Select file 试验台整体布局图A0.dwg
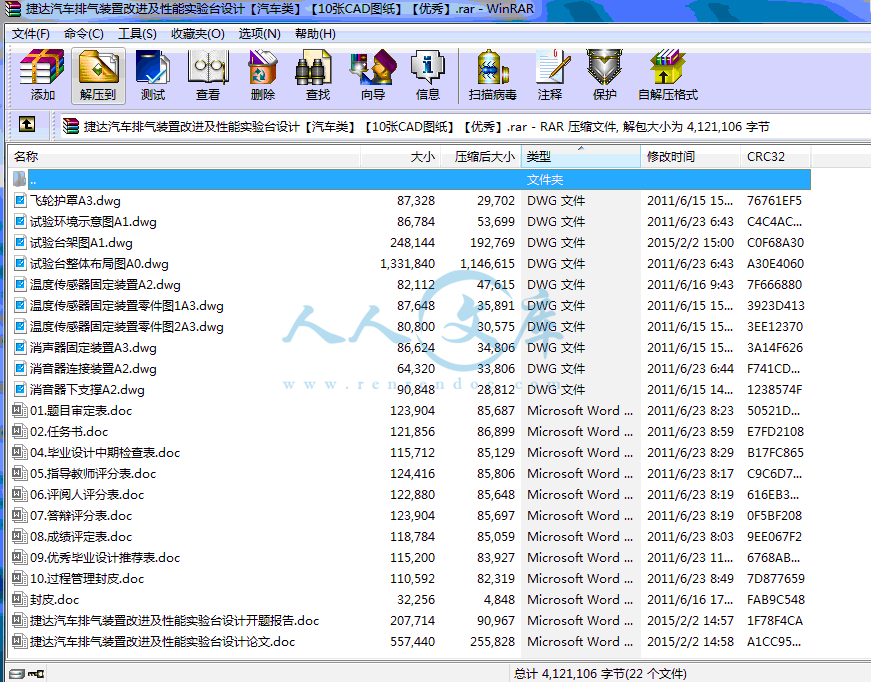This screenshot has height=682, width=871. point(99,264)
